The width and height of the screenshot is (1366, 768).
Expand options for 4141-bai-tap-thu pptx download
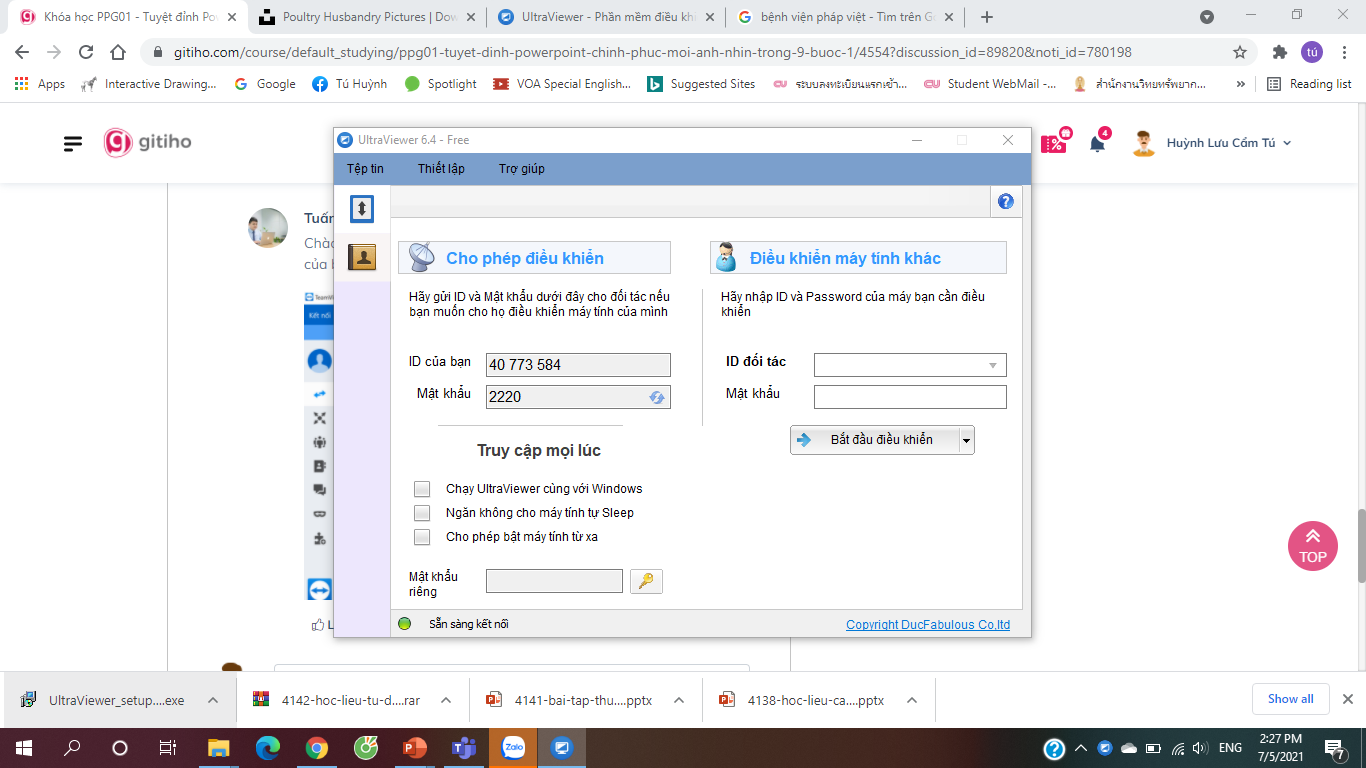tap(679, 700)
